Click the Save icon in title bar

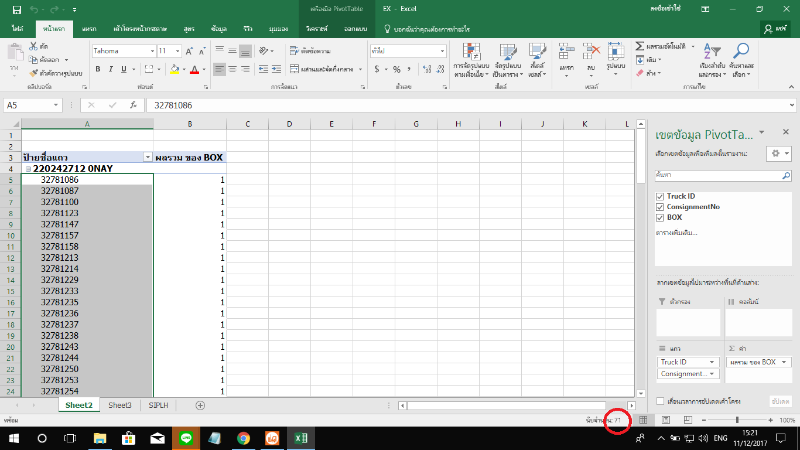[17, 10]
